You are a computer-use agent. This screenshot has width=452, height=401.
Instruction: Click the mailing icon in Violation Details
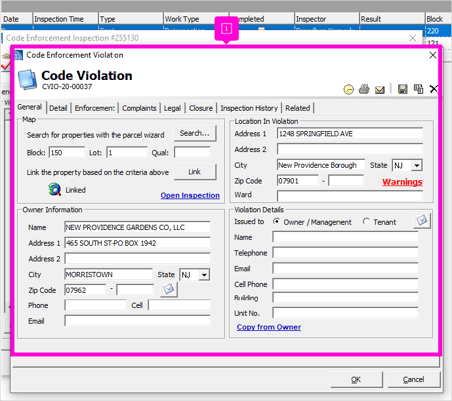click(422, 220)
